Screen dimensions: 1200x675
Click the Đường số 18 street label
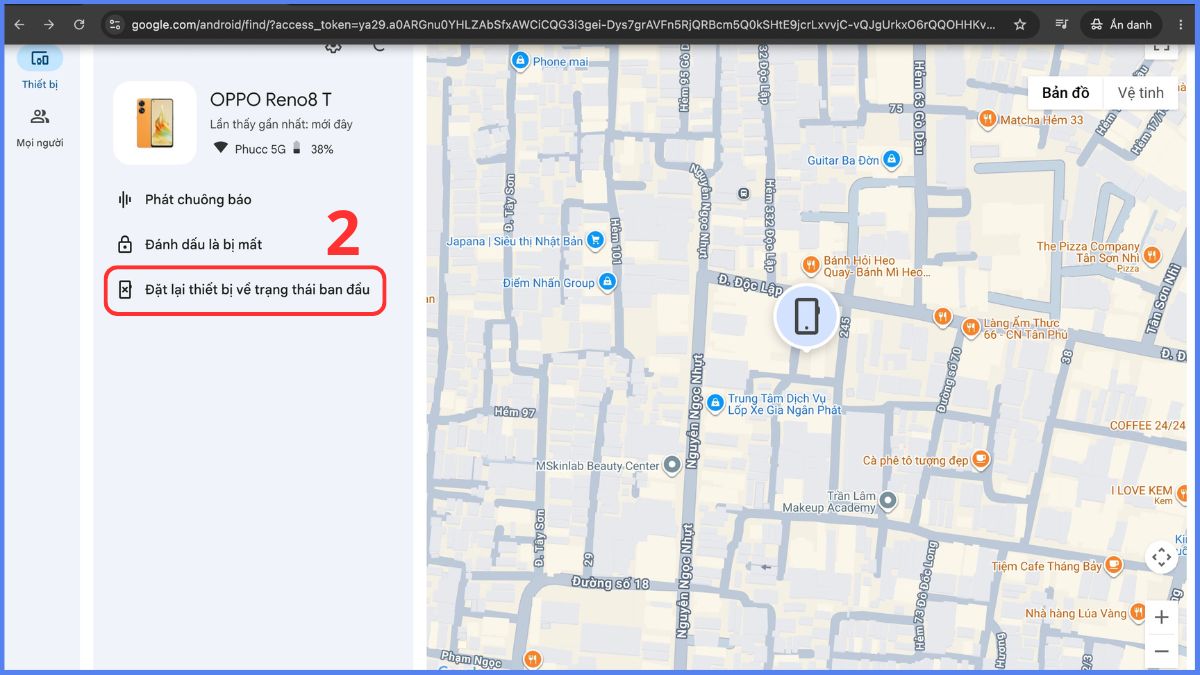pos(610,582)
